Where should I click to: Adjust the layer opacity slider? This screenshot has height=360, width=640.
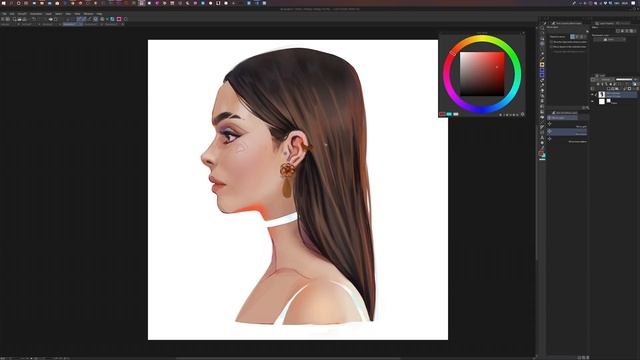(x=624, y=79)
